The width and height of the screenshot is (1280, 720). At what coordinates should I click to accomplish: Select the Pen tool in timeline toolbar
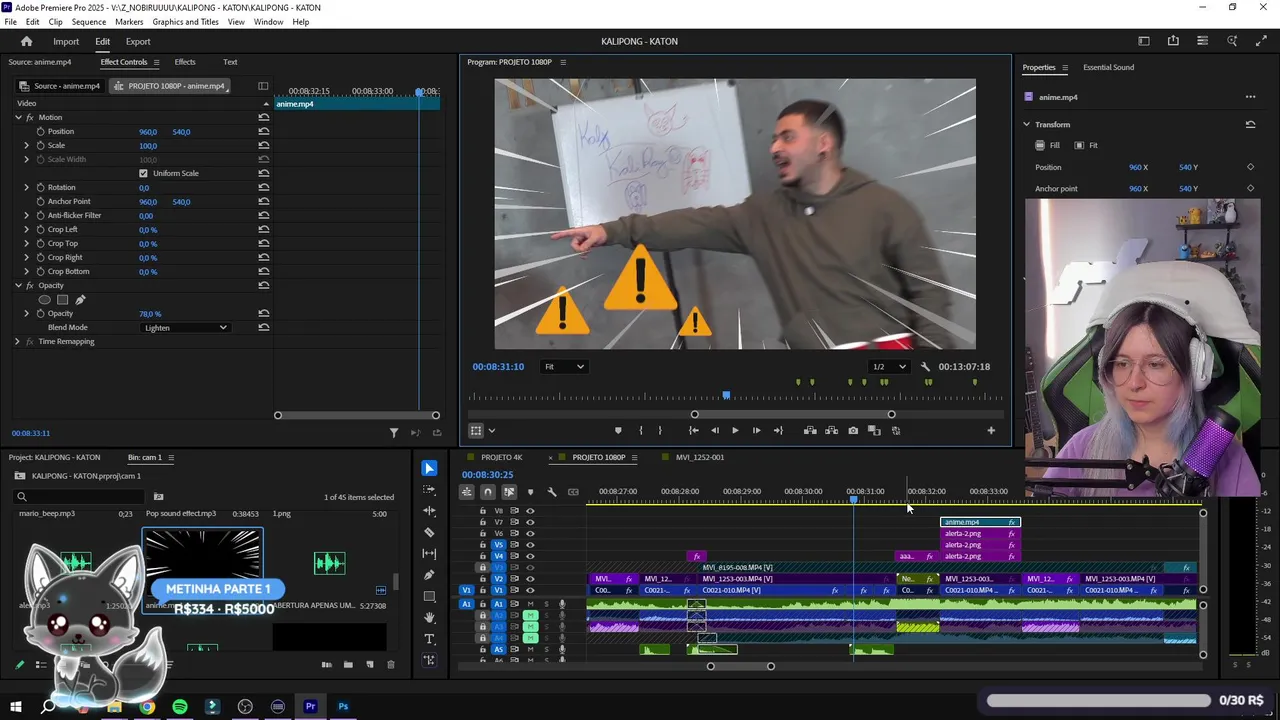point(429,575)
